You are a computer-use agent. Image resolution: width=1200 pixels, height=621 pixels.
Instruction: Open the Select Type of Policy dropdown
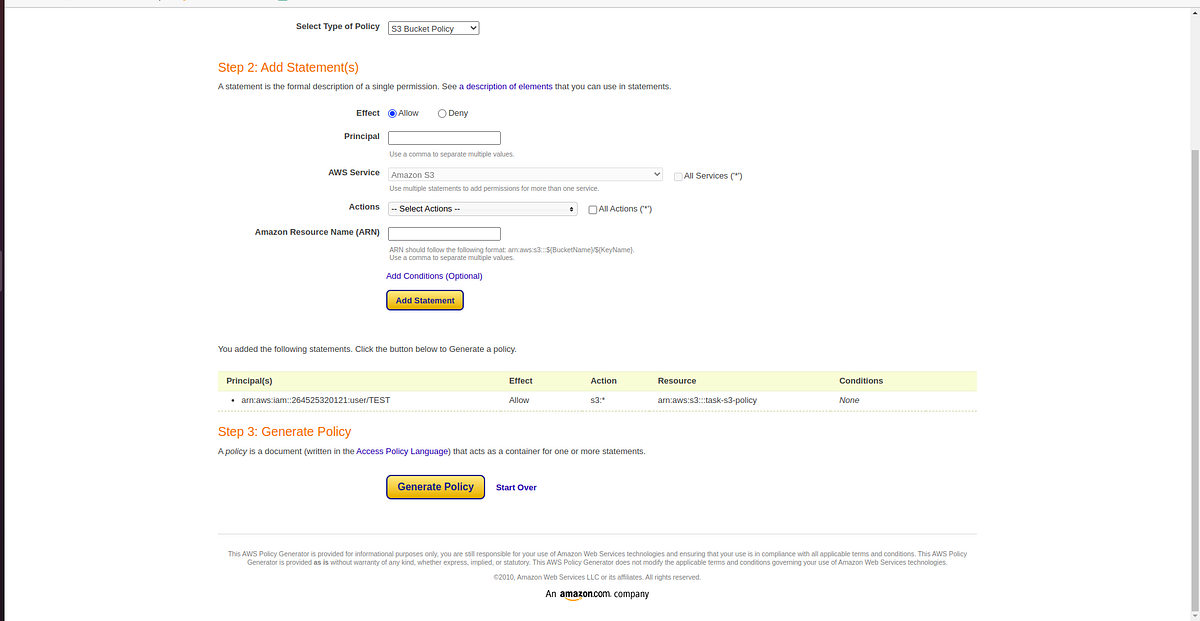pos(432,28)
